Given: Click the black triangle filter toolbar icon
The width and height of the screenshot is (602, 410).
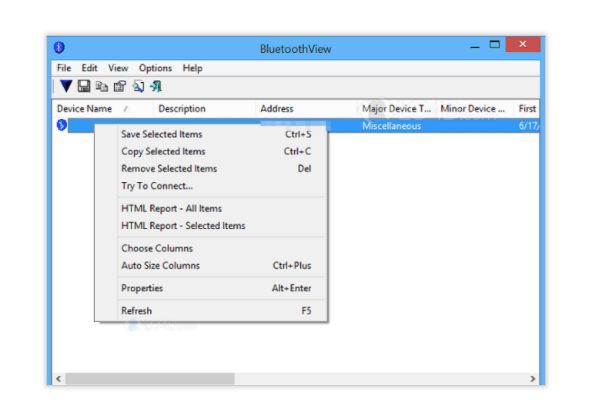Looking at the screenshot, I should (x=66, y=86).
